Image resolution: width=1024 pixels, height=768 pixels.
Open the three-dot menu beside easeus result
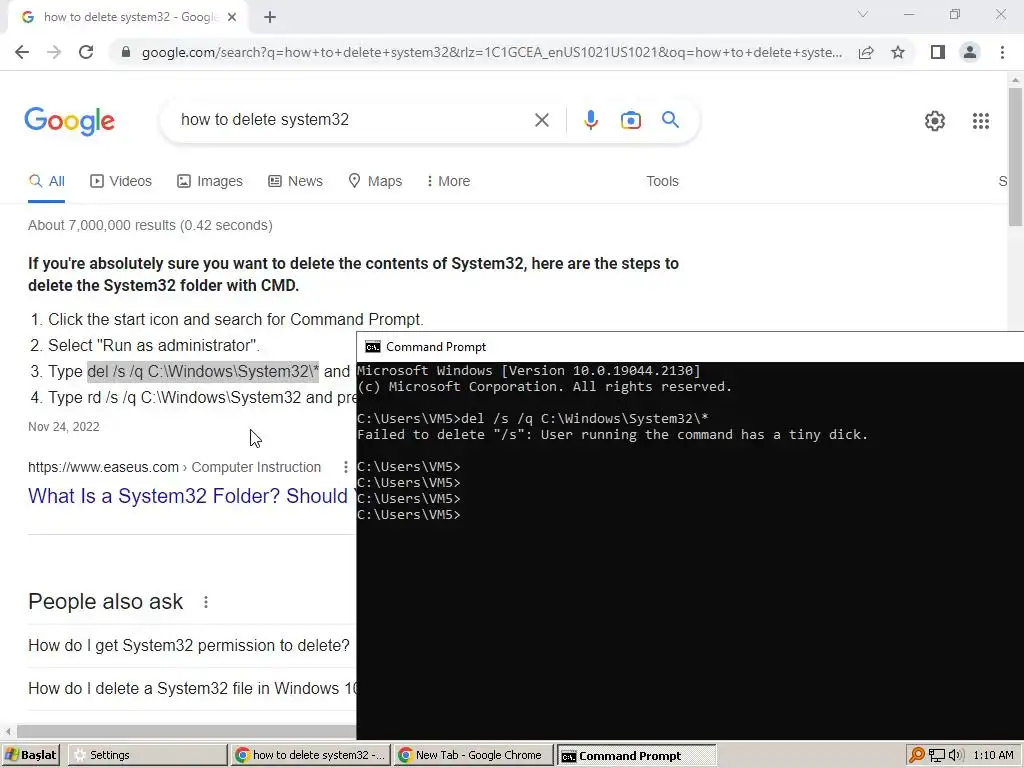click(345, 467)
